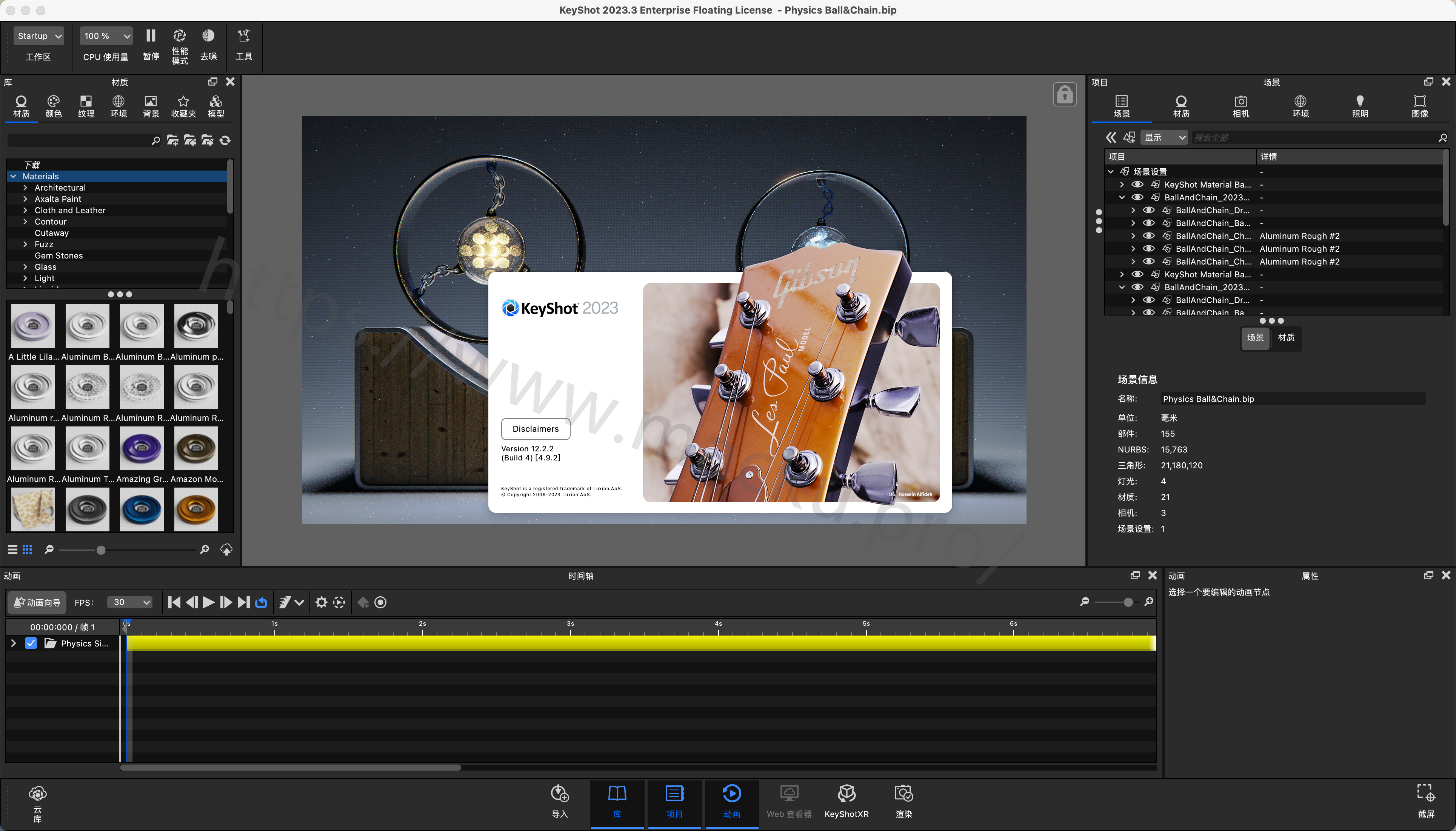Open library Environments tab
The height and width of the screenshot is (831, 1456).
tap(119, 106)
